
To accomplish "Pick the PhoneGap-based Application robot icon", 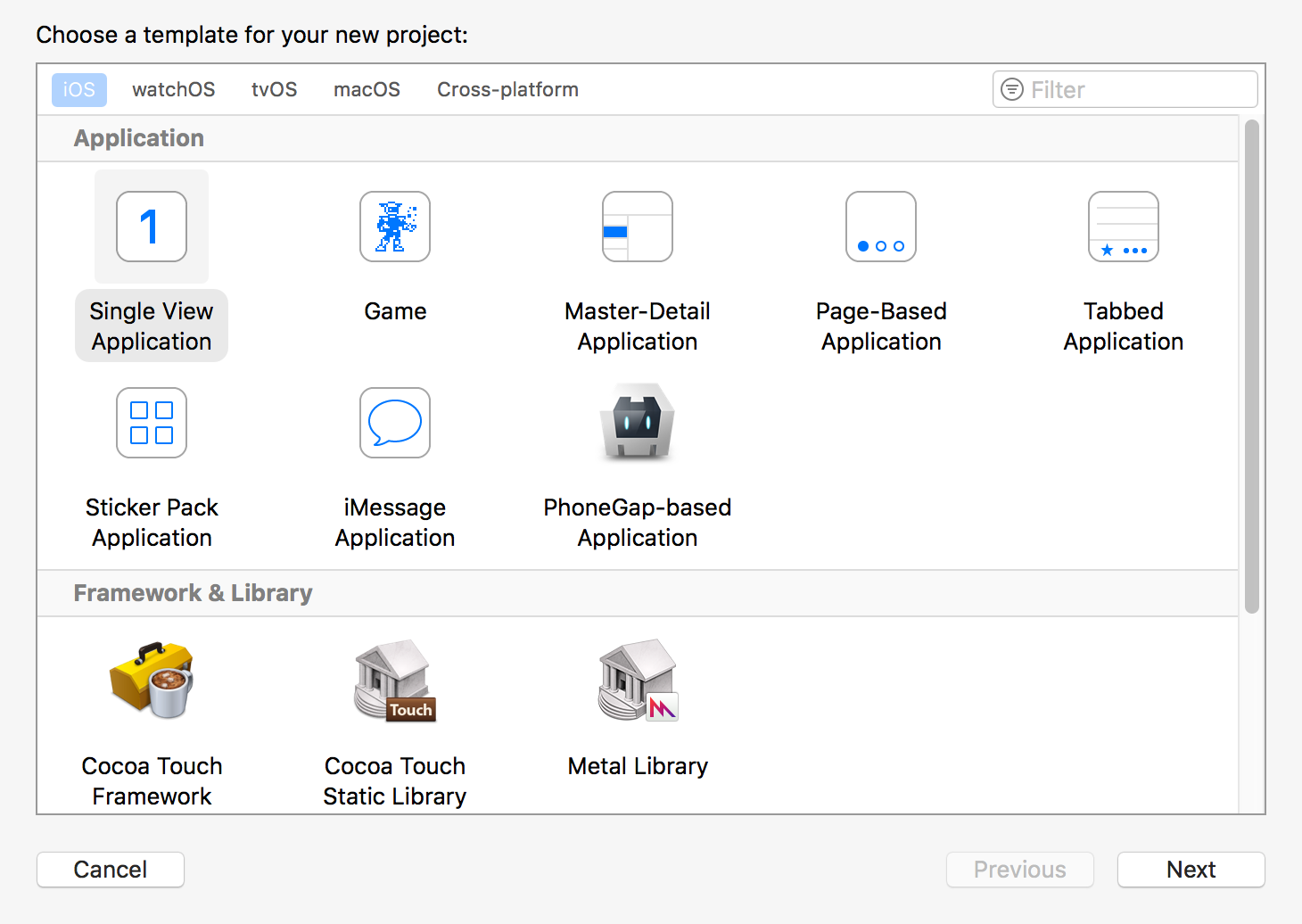I will click(x=638, y=421).
